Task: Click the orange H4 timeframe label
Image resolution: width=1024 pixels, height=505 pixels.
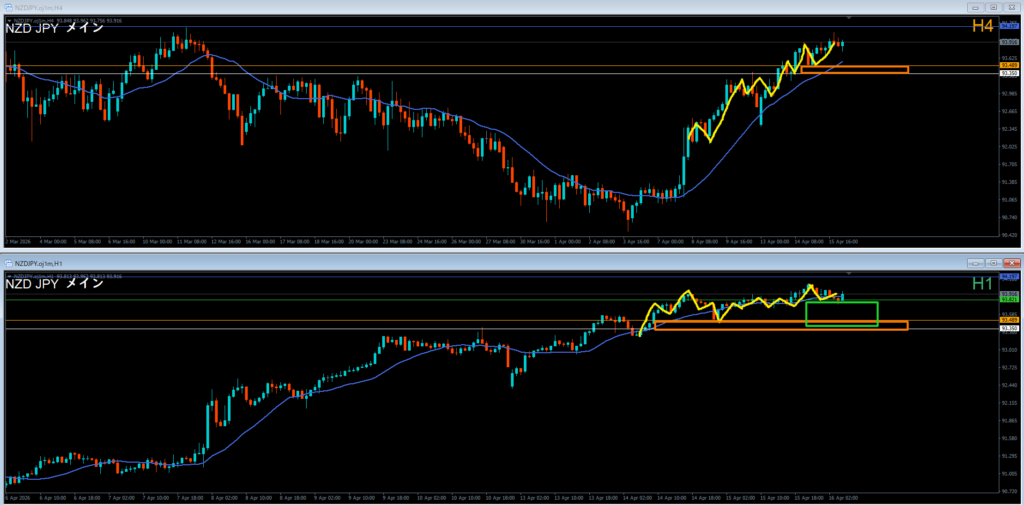Action: 982,27
